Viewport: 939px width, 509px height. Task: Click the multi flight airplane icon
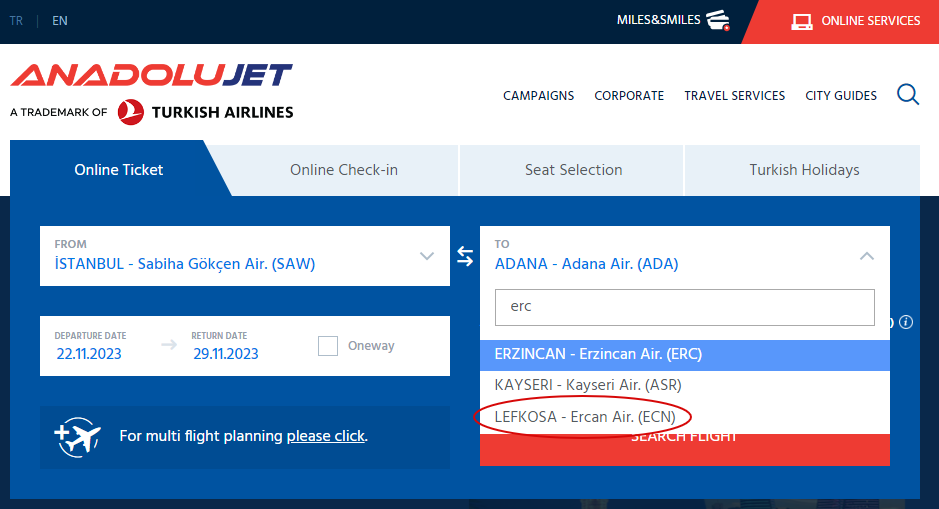pyautogui.click(x=79, y=437)
